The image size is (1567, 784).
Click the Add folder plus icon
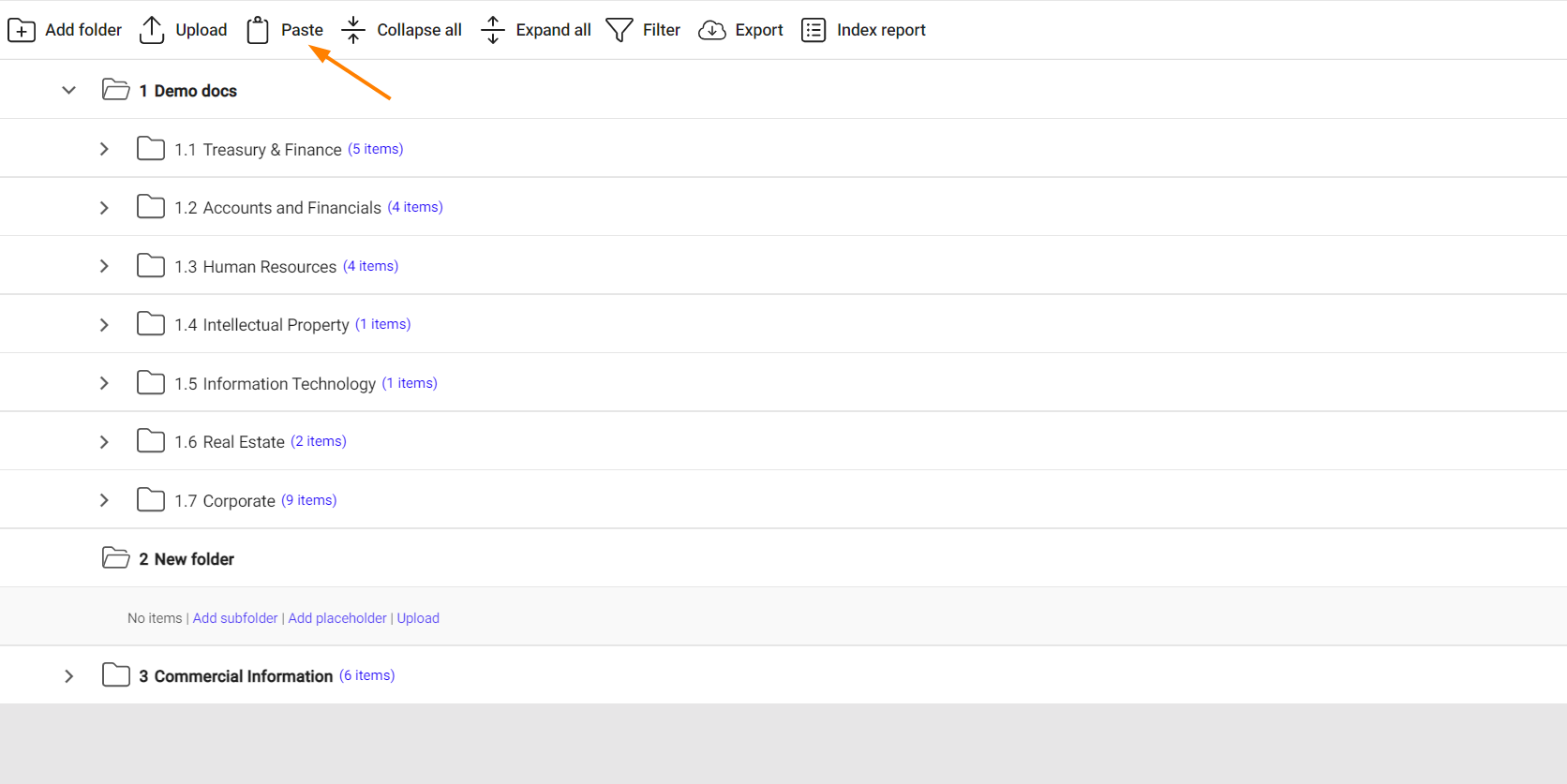pyautogui.click(x=22, y=30)
